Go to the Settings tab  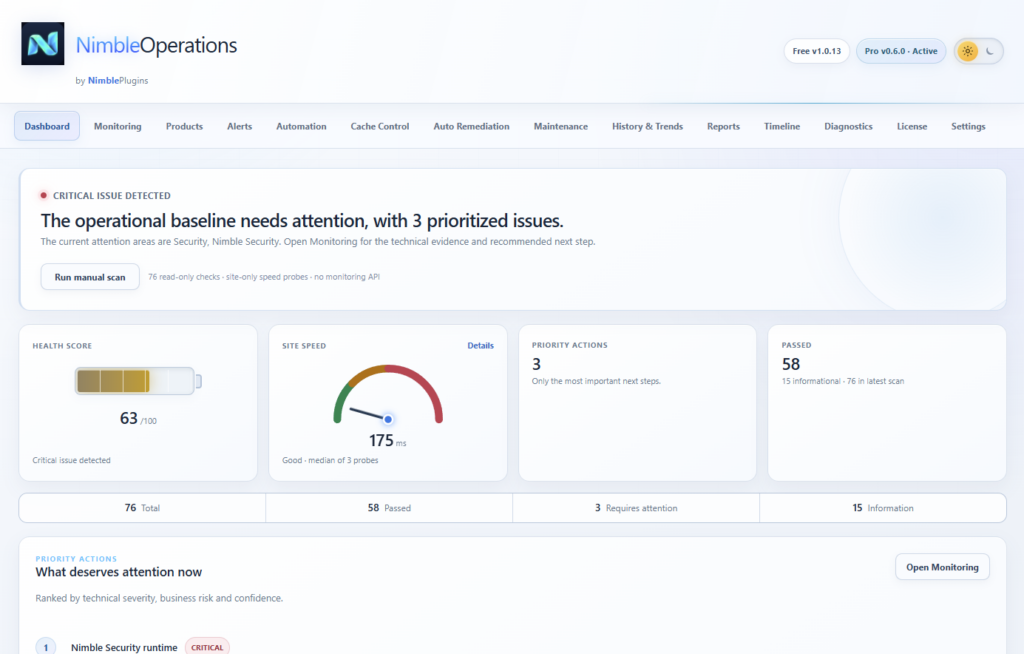[x=968, y=126]
